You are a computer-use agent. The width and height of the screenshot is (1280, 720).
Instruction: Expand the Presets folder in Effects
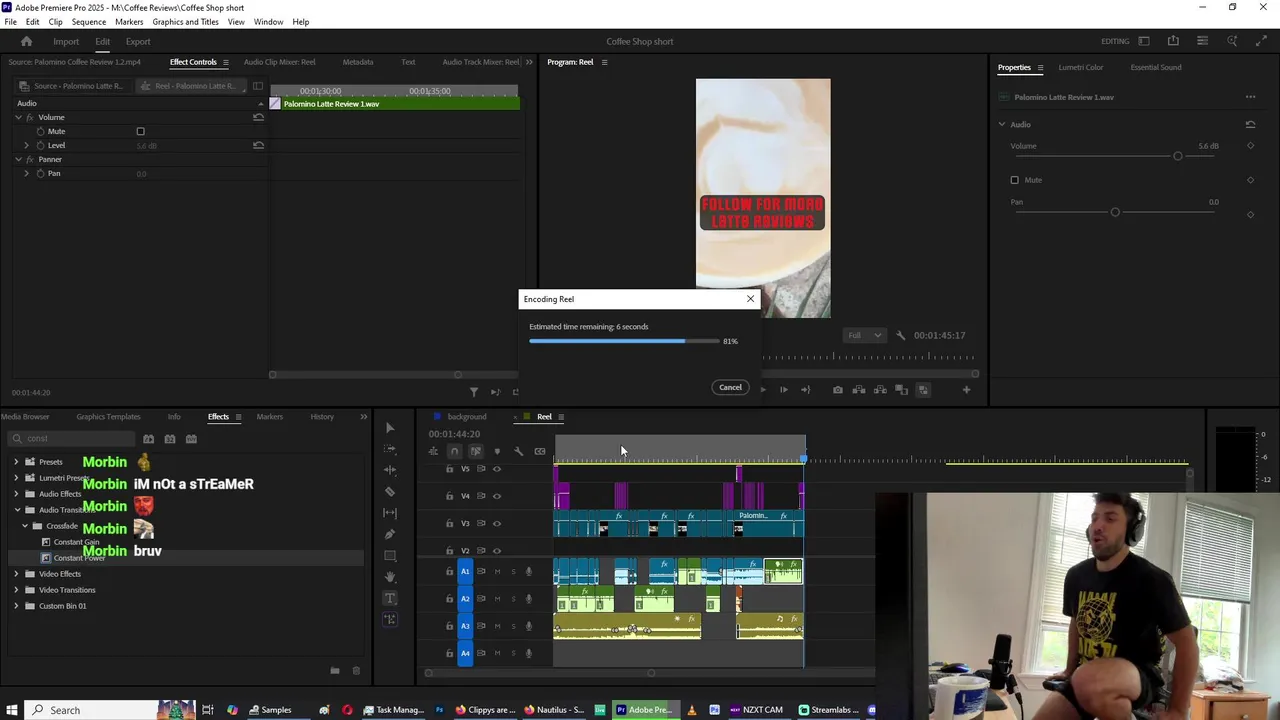click(x=16, y=462)
